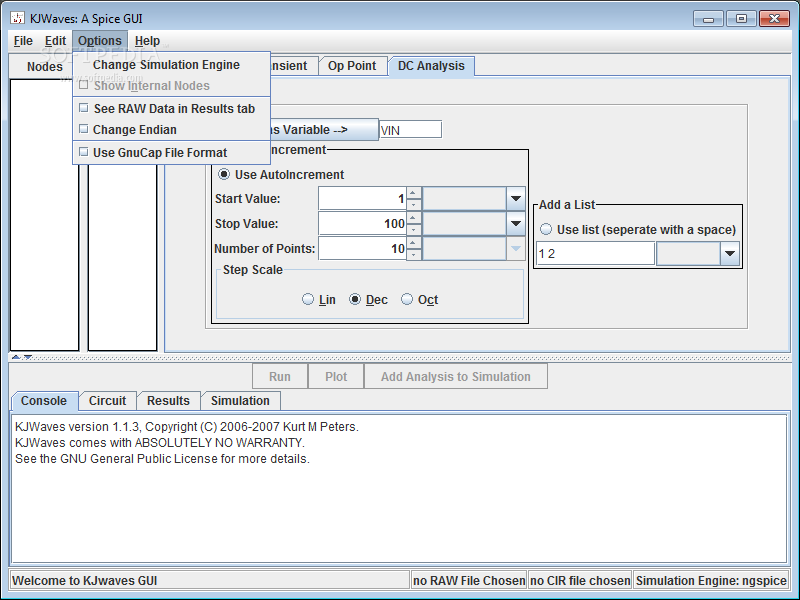Screen dimensions: 800x600
Task: Click the split pane collapse up arrow
Action: (16, 357)
